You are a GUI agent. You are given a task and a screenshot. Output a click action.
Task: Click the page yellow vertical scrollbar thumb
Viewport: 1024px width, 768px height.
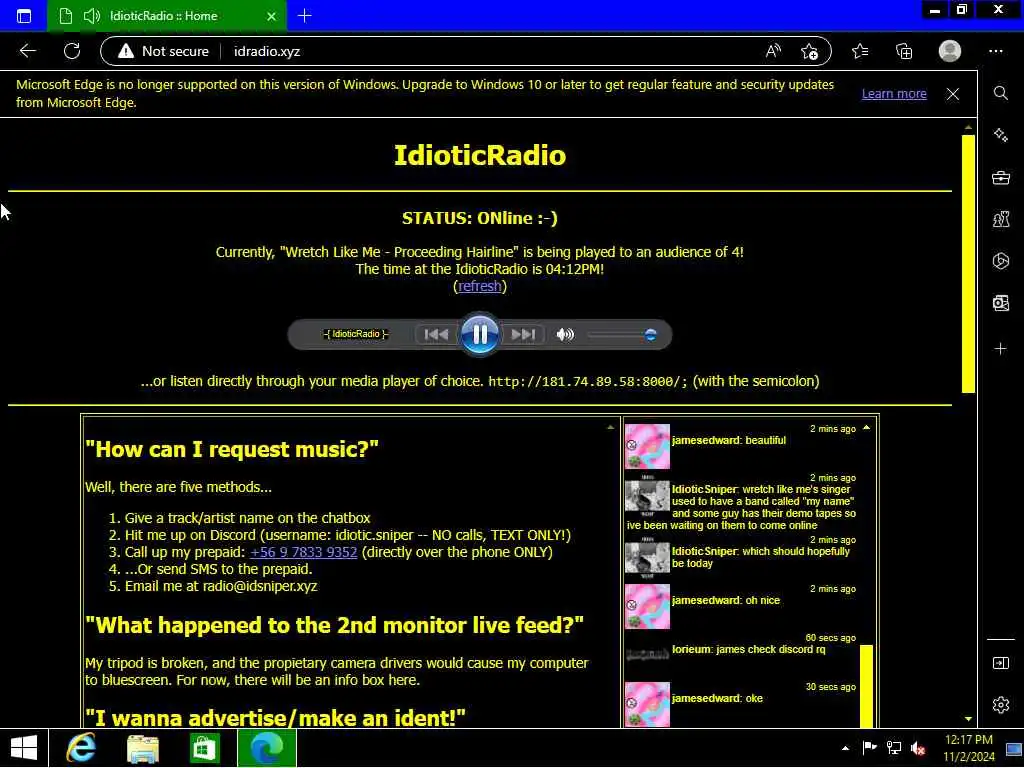[968, 263]
